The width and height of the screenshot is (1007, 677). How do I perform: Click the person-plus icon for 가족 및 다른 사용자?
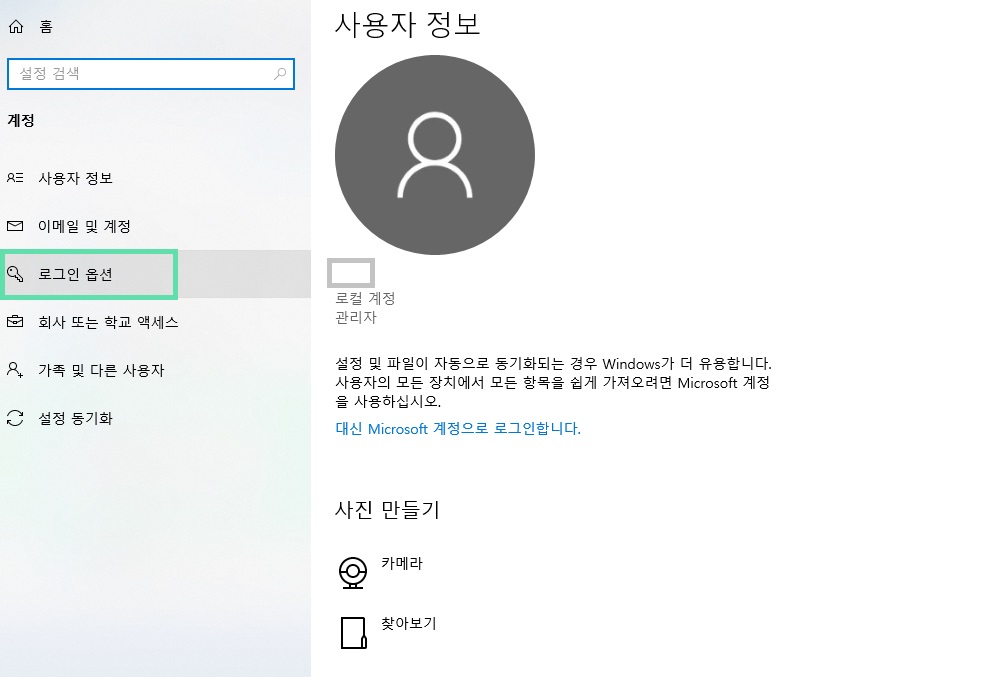(x=15, y=370)
